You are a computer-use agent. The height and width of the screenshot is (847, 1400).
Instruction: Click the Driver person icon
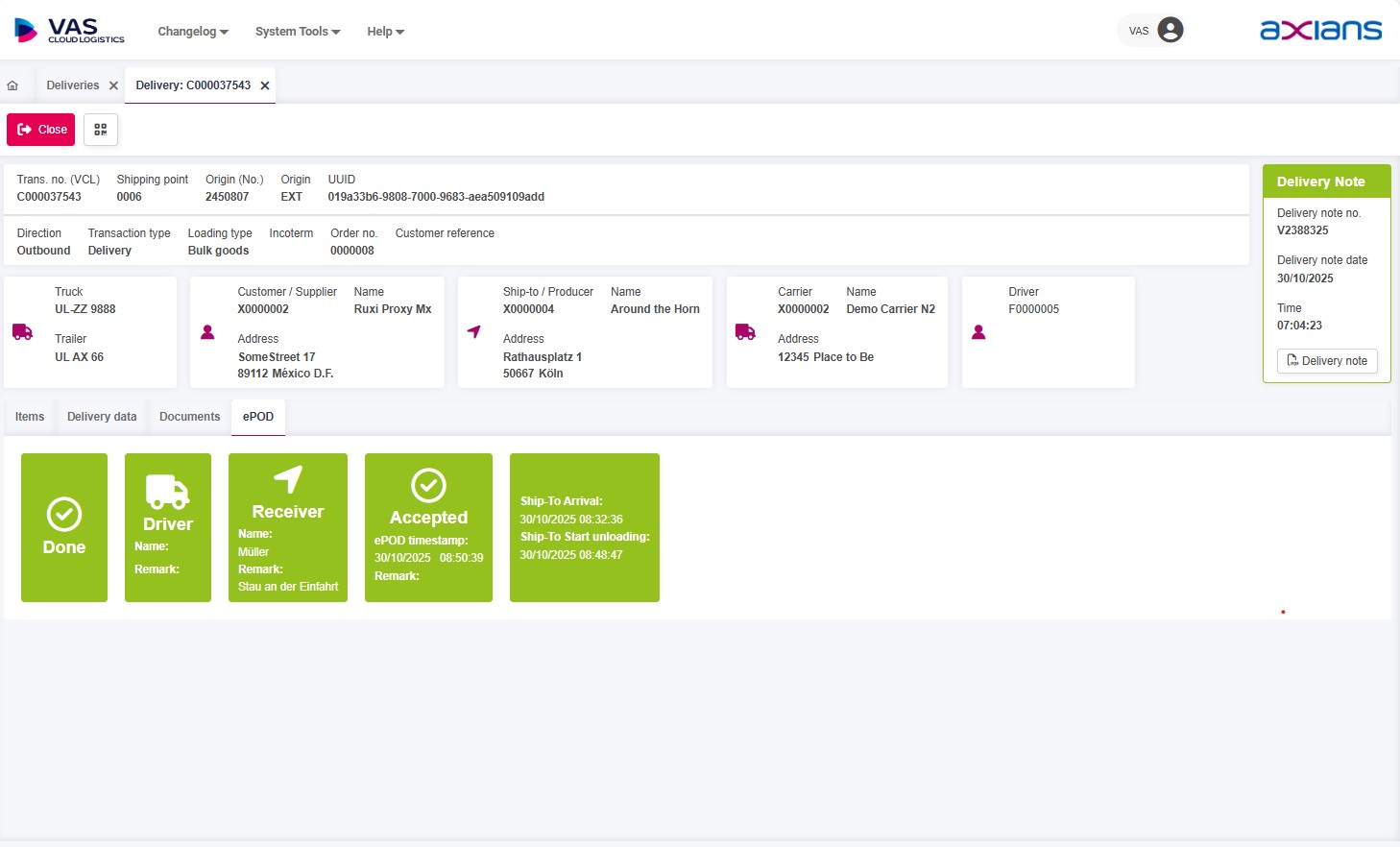click(978, 332)
